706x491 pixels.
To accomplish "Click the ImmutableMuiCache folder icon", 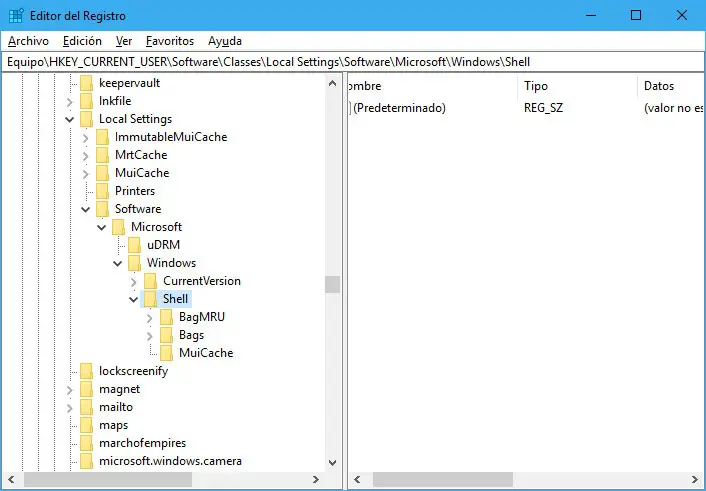I will click(x=103, y=137).
